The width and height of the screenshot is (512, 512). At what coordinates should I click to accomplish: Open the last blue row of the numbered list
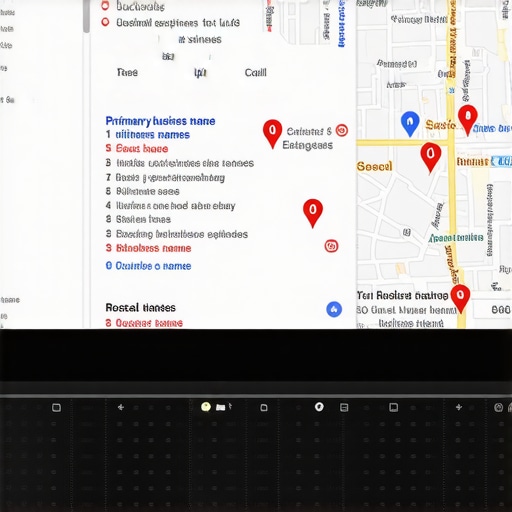(x=148, y=266)
